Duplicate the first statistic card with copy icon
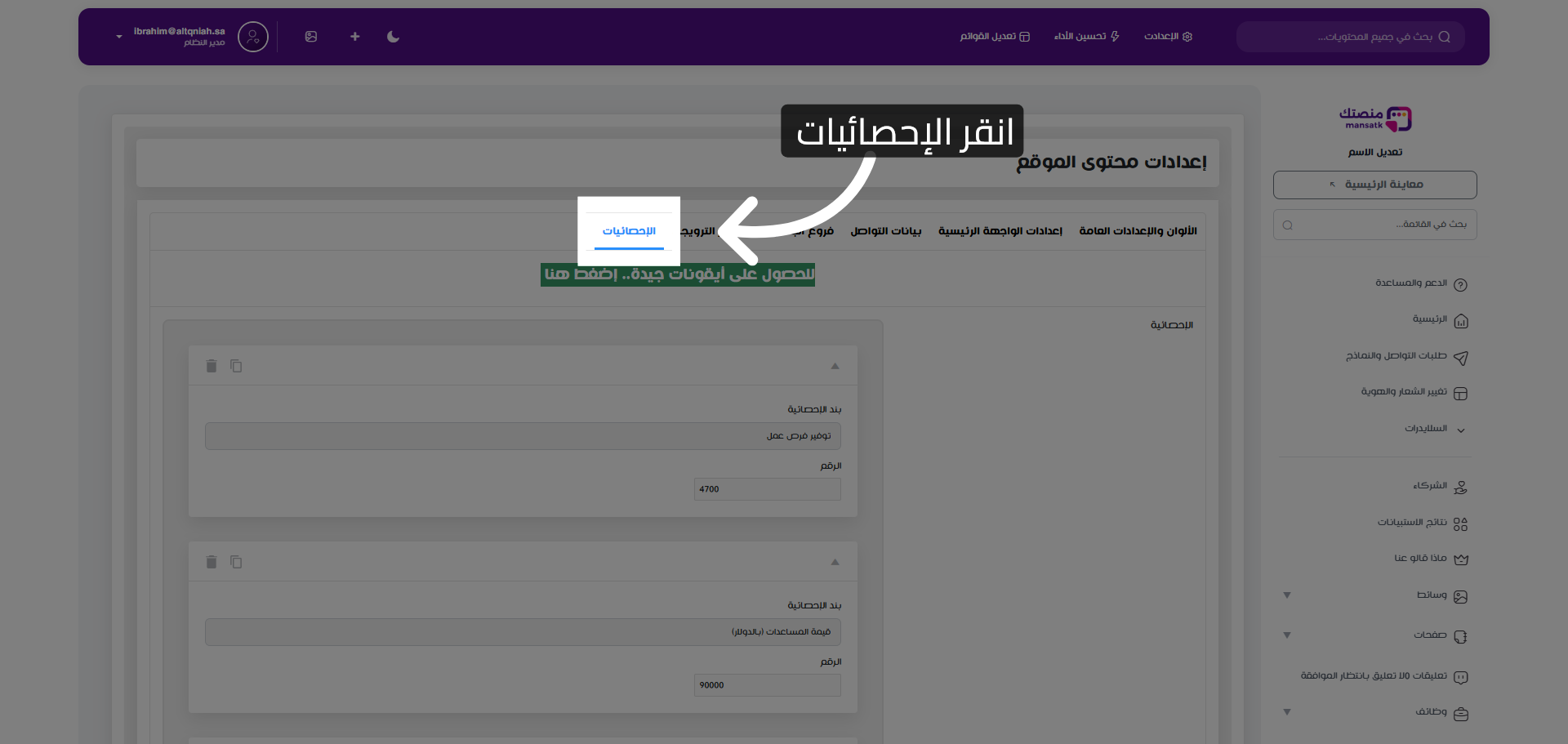Screen dimensions: 1568x744 point(237,366)
